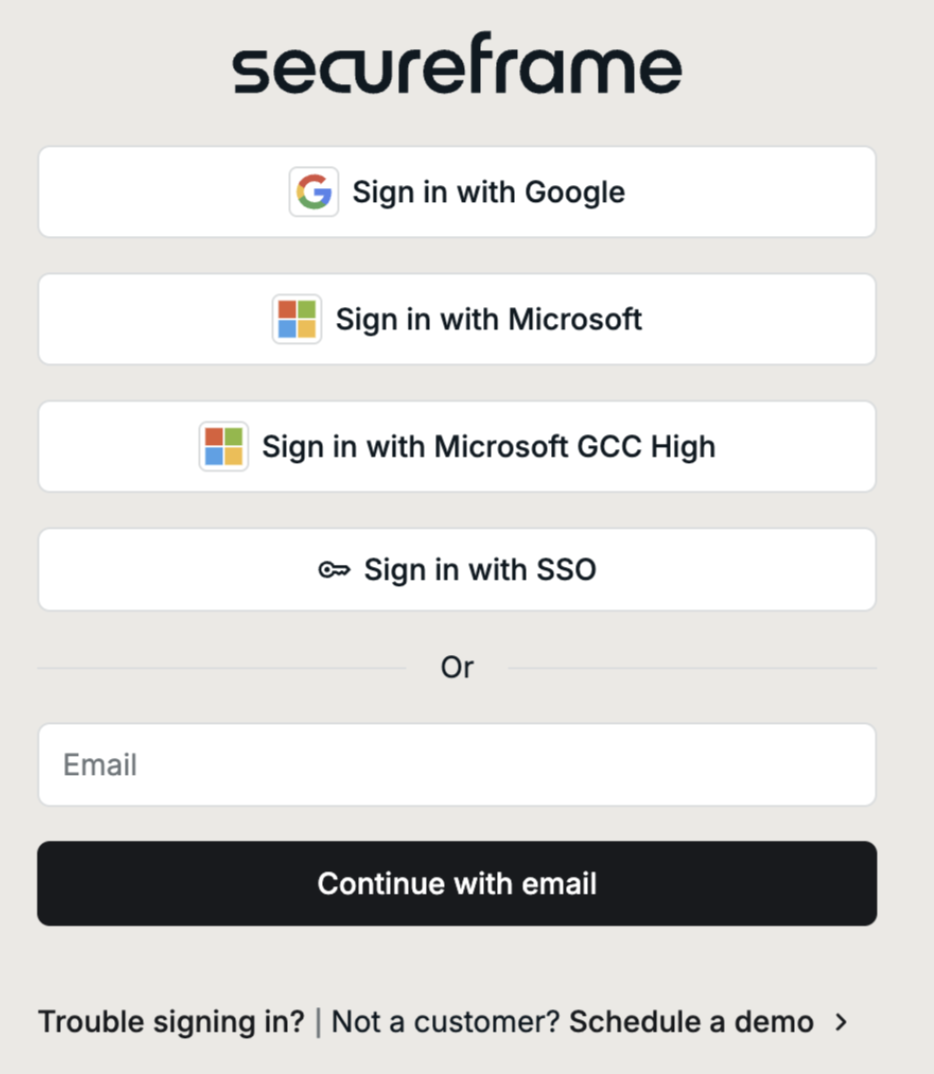Click the Or divider label
Screen dimensions: 934x1074
click(457, 667)
